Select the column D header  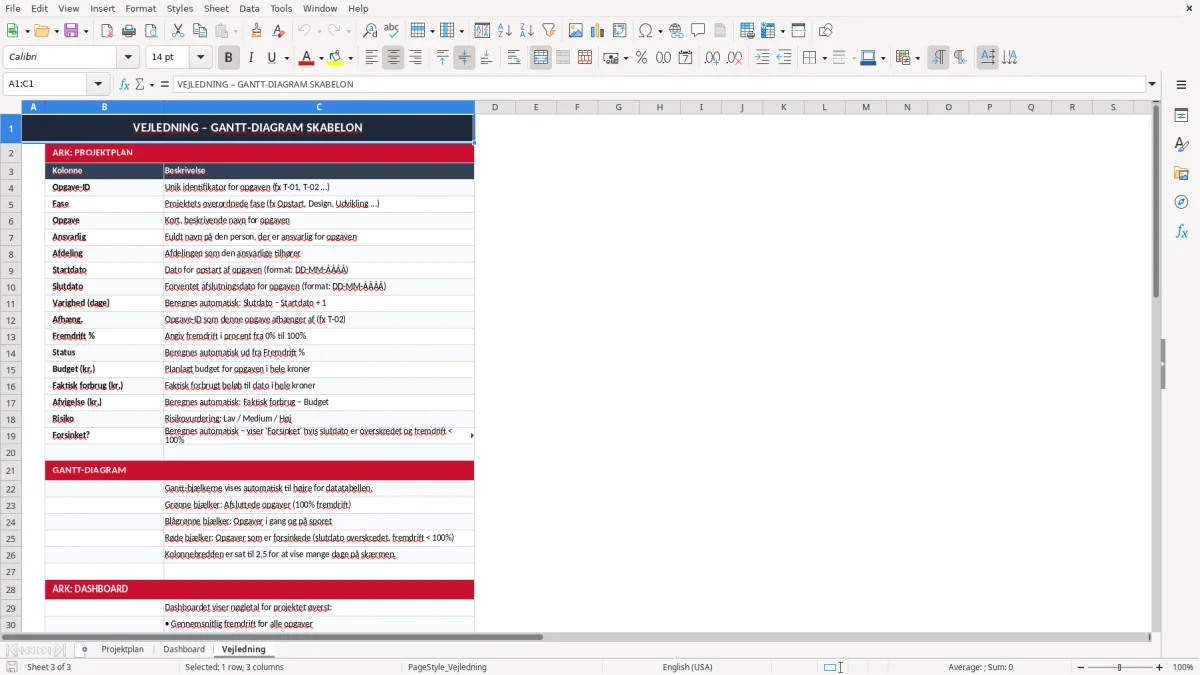tap(495, 107)
